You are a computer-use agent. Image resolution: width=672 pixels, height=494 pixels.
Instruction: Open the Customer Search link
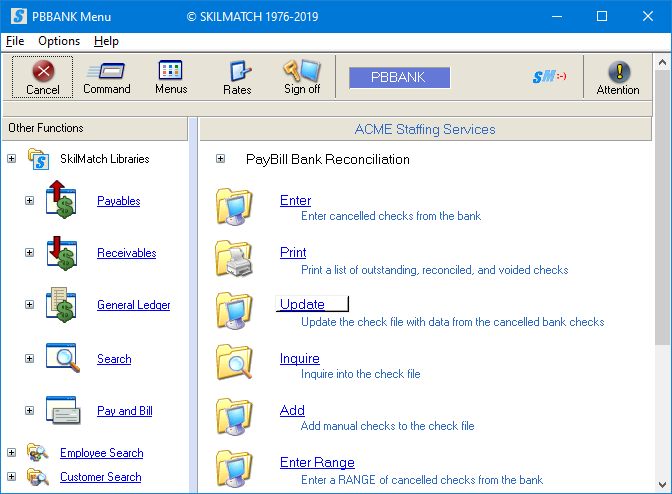pos(101,477)
